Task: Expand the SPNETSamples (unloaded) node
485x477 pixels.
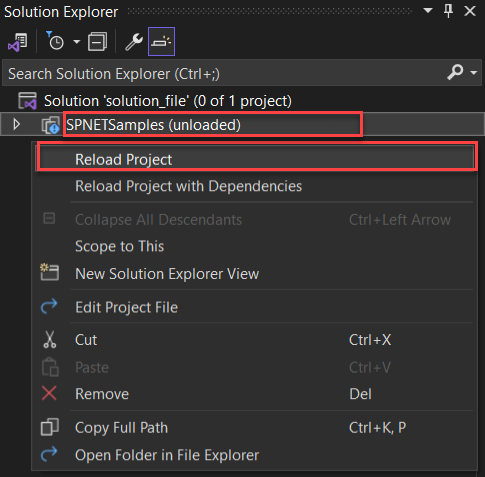Action: 16,124
